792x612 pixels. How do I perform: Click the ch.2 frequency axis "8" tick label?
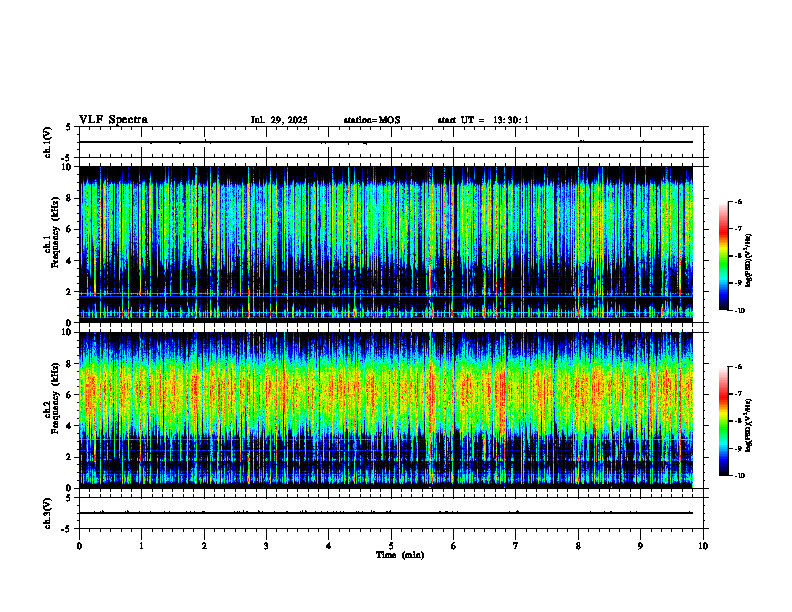pos(70,364)
